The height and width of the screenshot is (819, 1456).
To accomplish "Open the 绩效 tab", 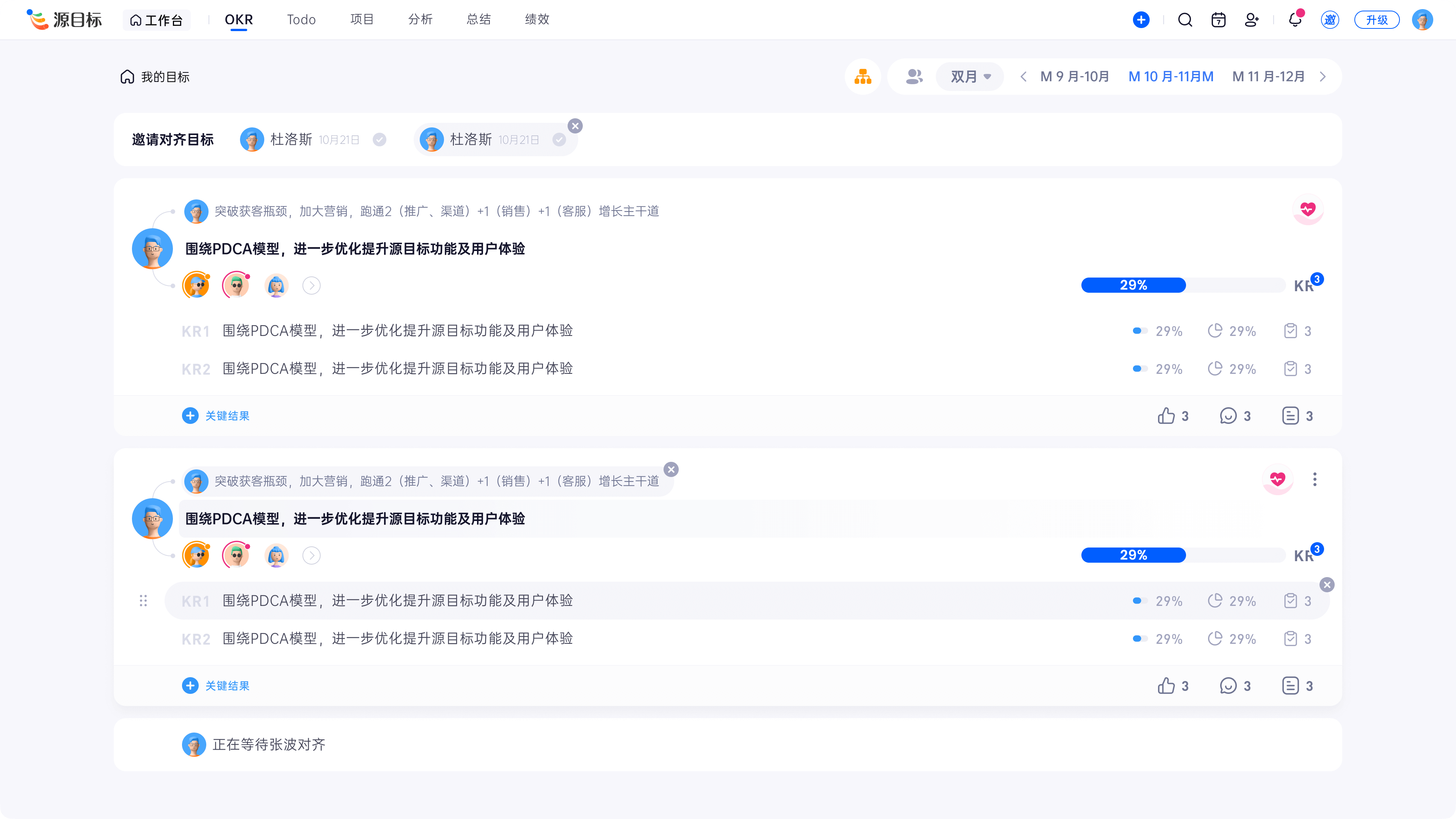I will tap(537, 20).
